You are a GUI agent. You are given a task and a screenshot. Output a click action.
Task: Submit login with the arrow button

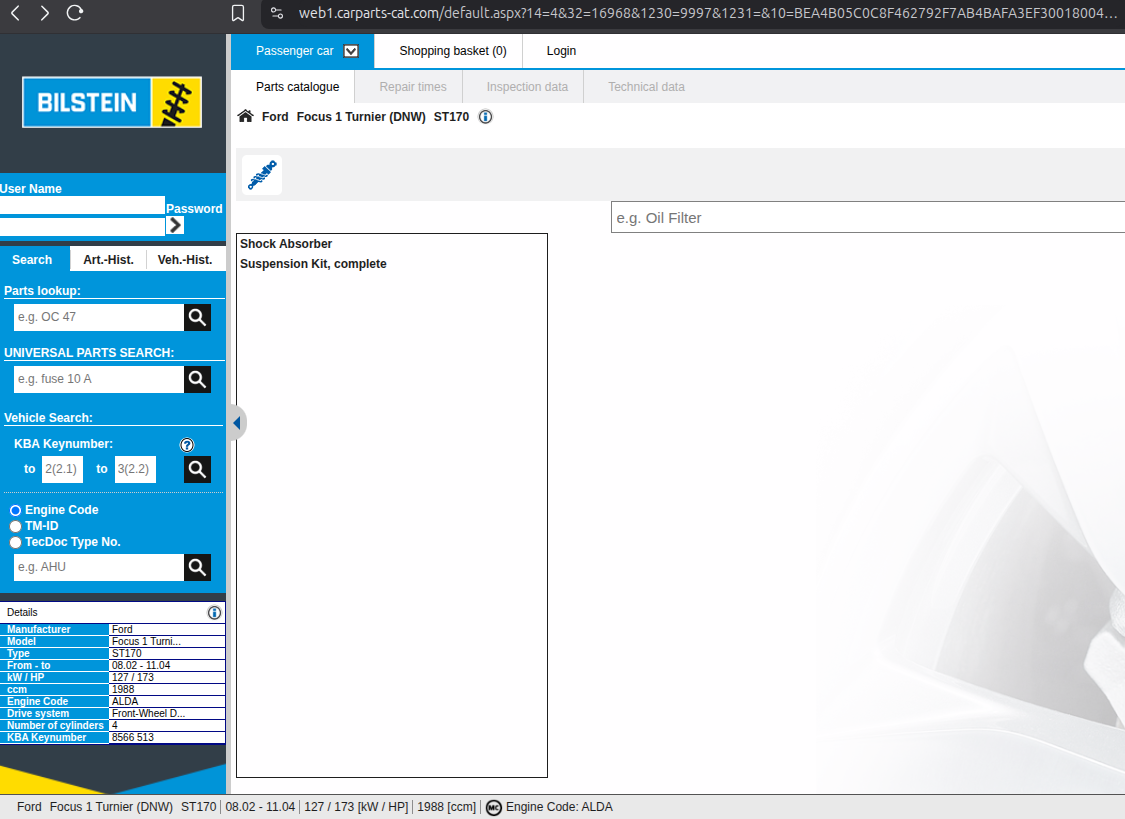click(x=175, y=225)
